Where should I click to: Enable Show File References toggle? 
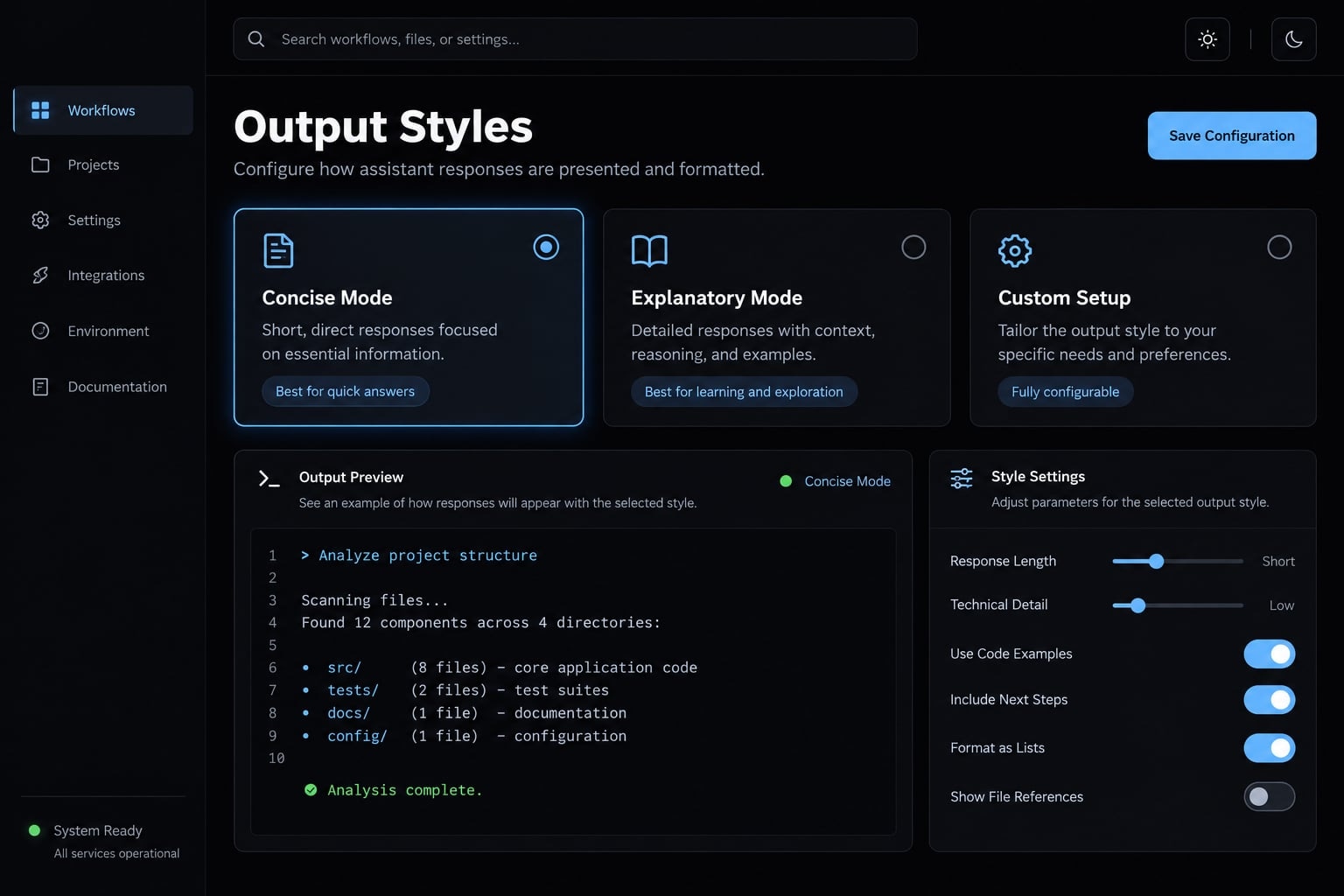(x=1270, y=796)
